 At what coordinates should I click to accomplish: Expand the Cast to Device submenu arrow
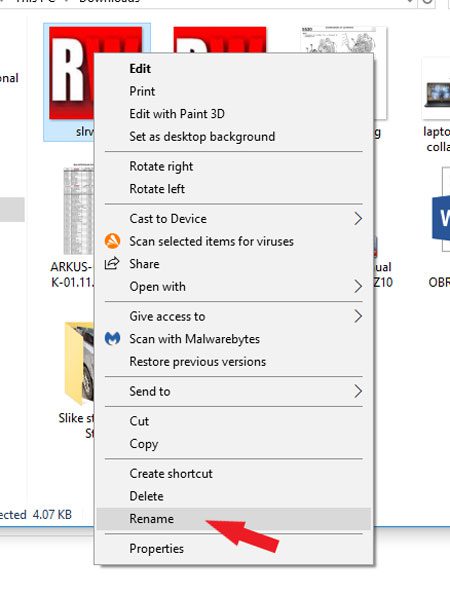point(358,219)
